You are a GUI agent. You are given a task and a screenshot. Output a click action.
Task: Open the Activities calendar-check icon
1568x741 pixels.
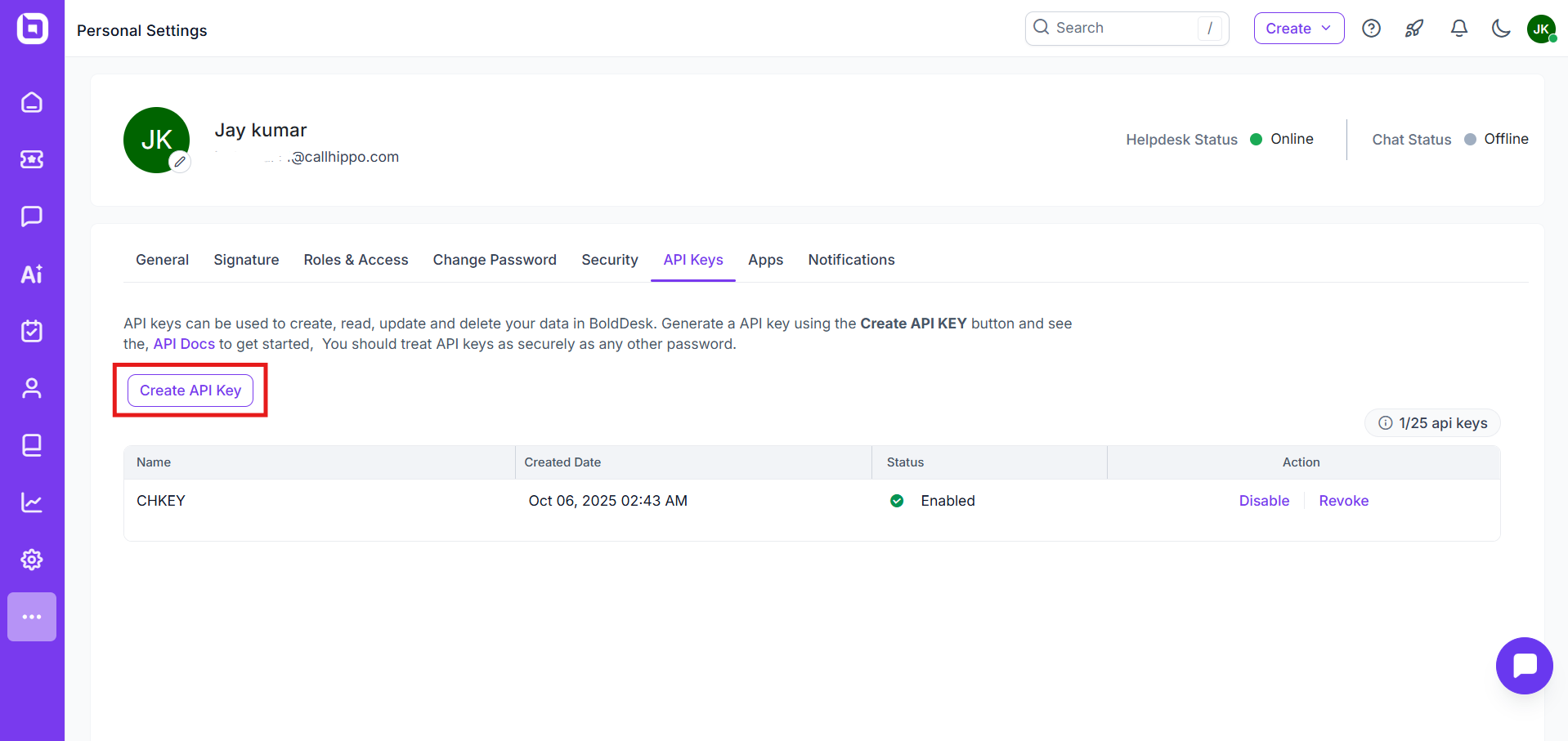point(32,331)
